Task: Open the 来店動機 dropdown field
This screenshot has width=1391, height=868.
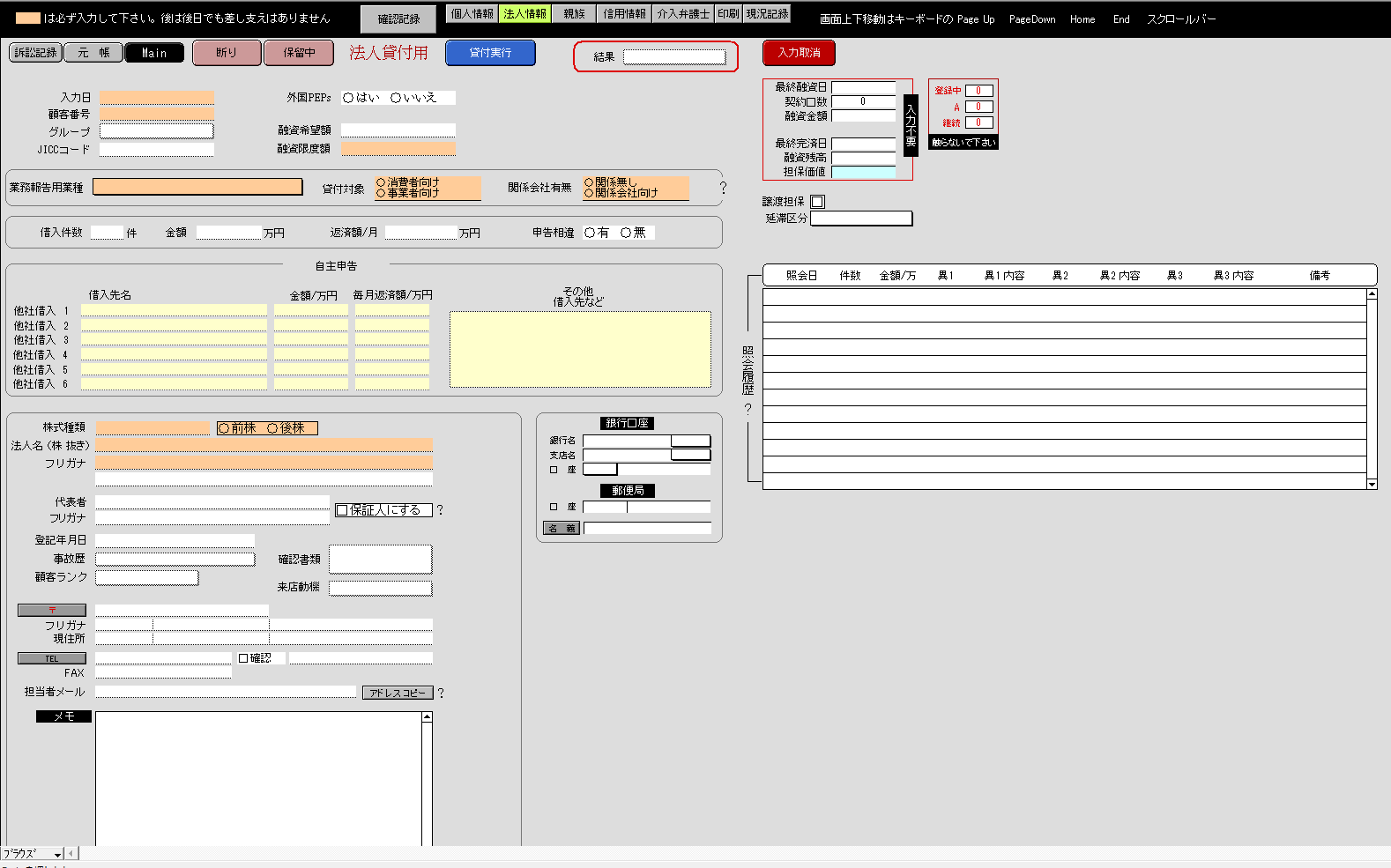Action: [381, 588]
